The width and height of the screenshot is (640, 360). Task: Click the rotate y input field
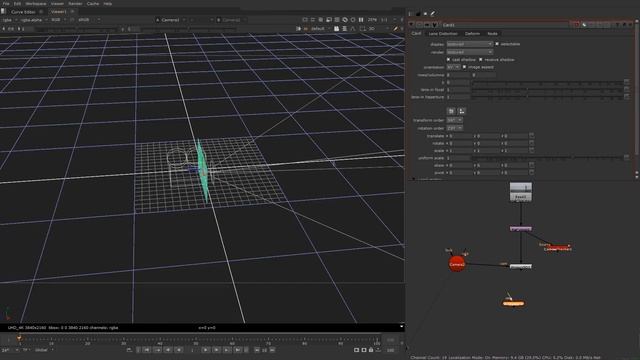[487, 143]
